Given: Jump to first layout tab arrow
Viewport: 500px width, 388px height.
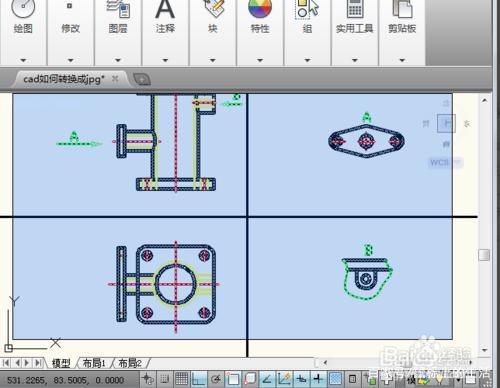Looking at the screenshot, I should click(x=6, y=363).
